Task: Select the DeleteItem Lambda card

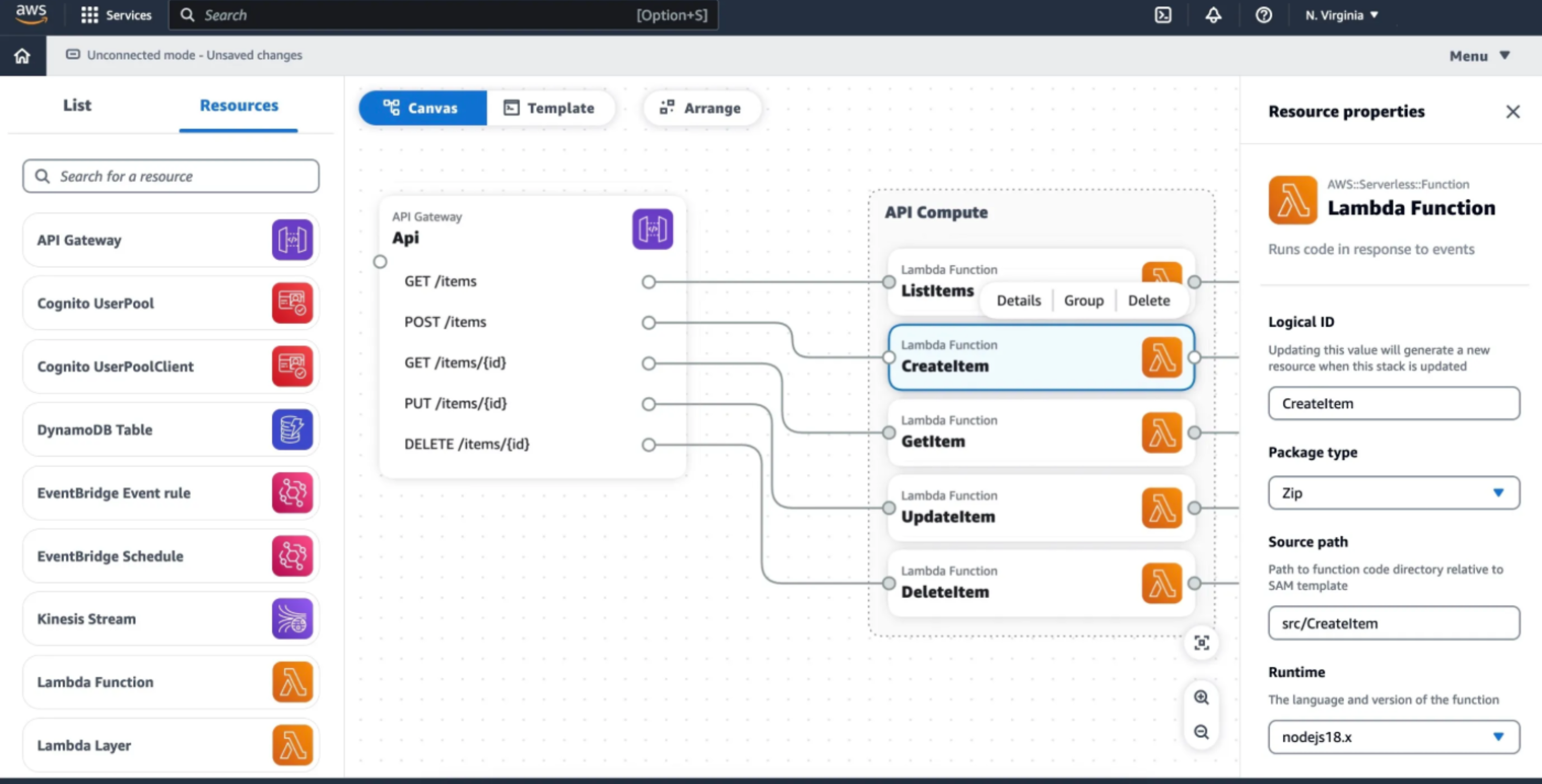Action: 1041,583
